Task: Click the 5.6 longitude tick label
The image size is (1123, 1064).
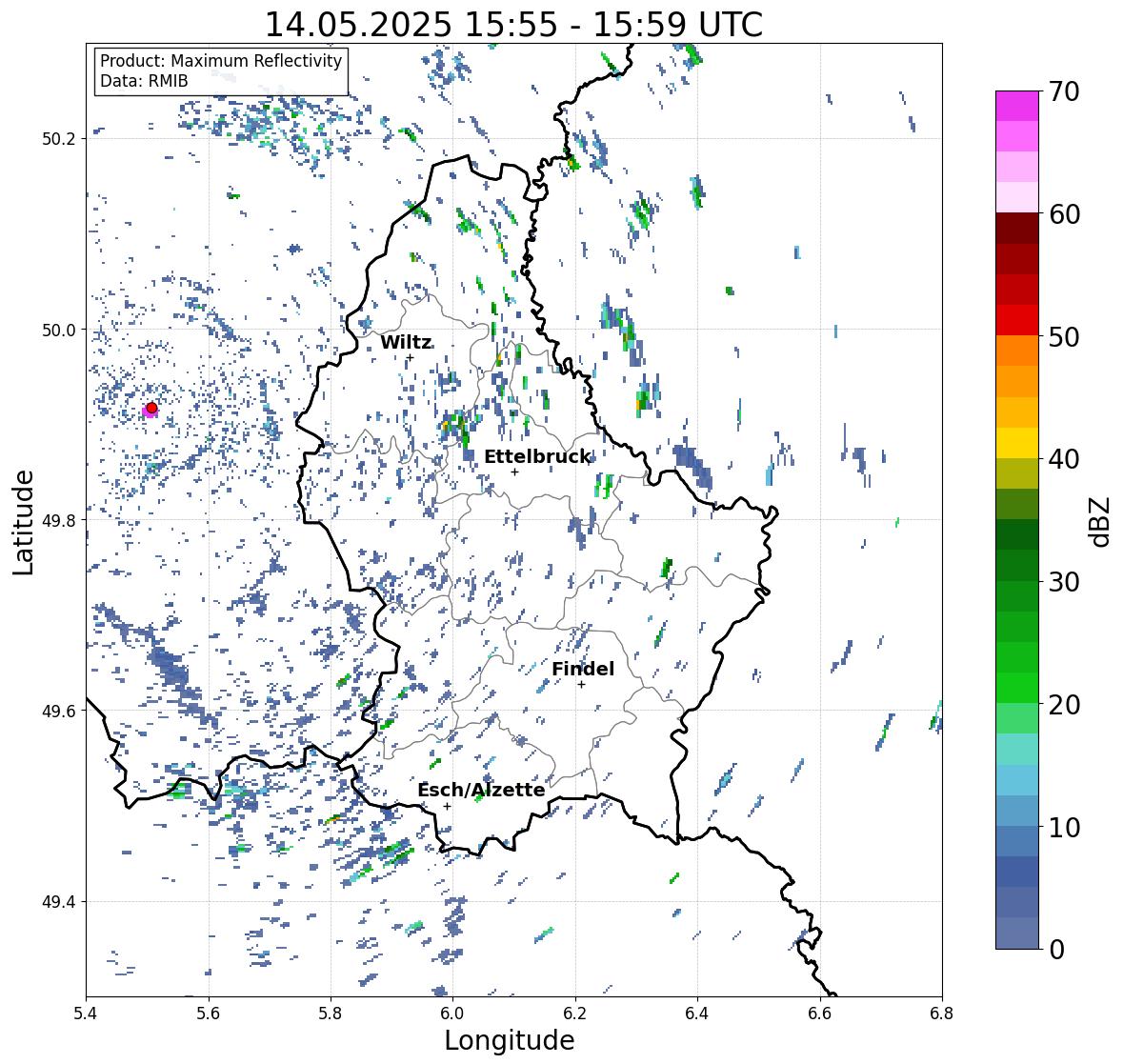Action: pos(209,1014)
